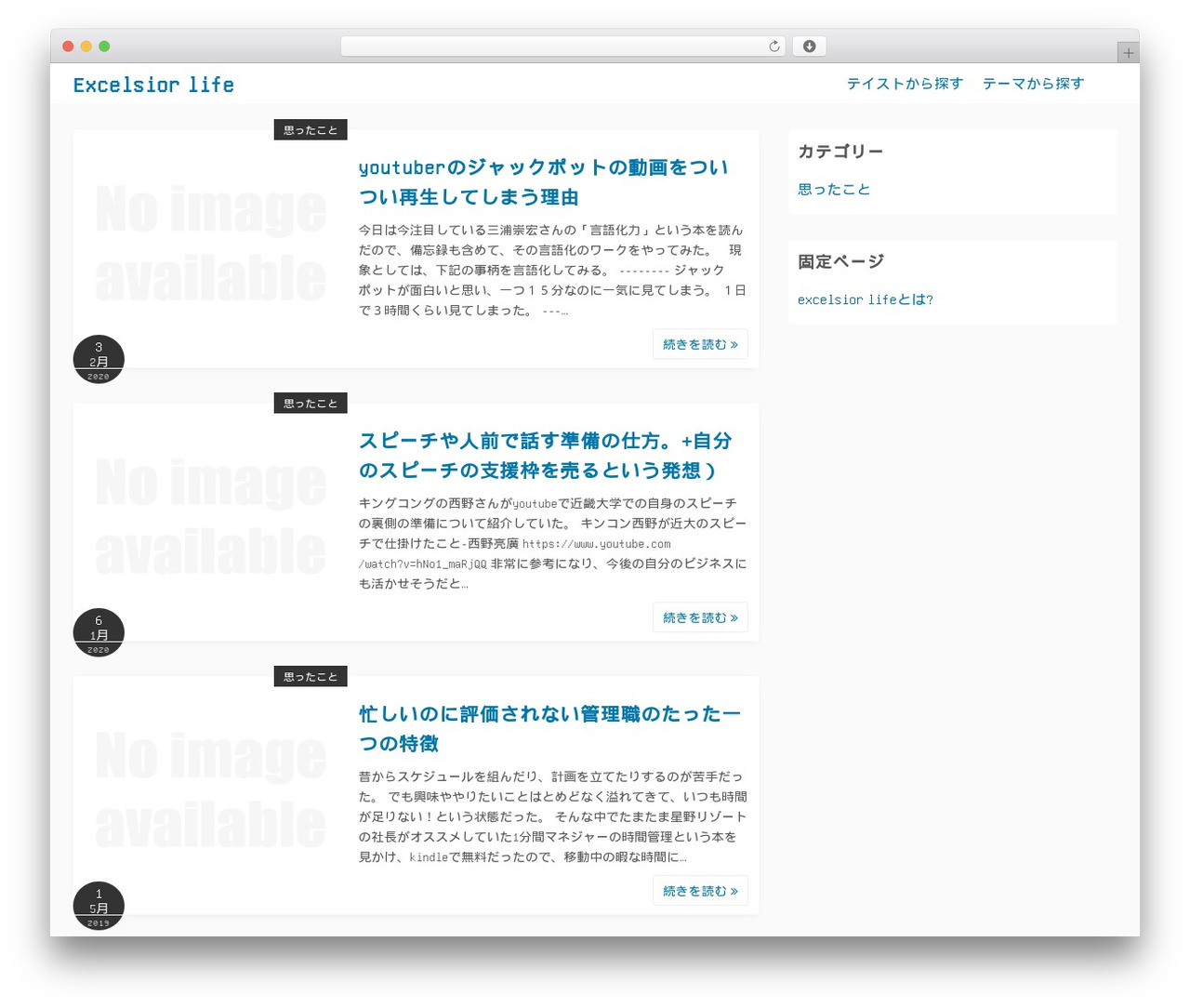This screenshot has height=1008, width=1190.
Task: Close the browser window with the red button
Action: click(68, 46)
